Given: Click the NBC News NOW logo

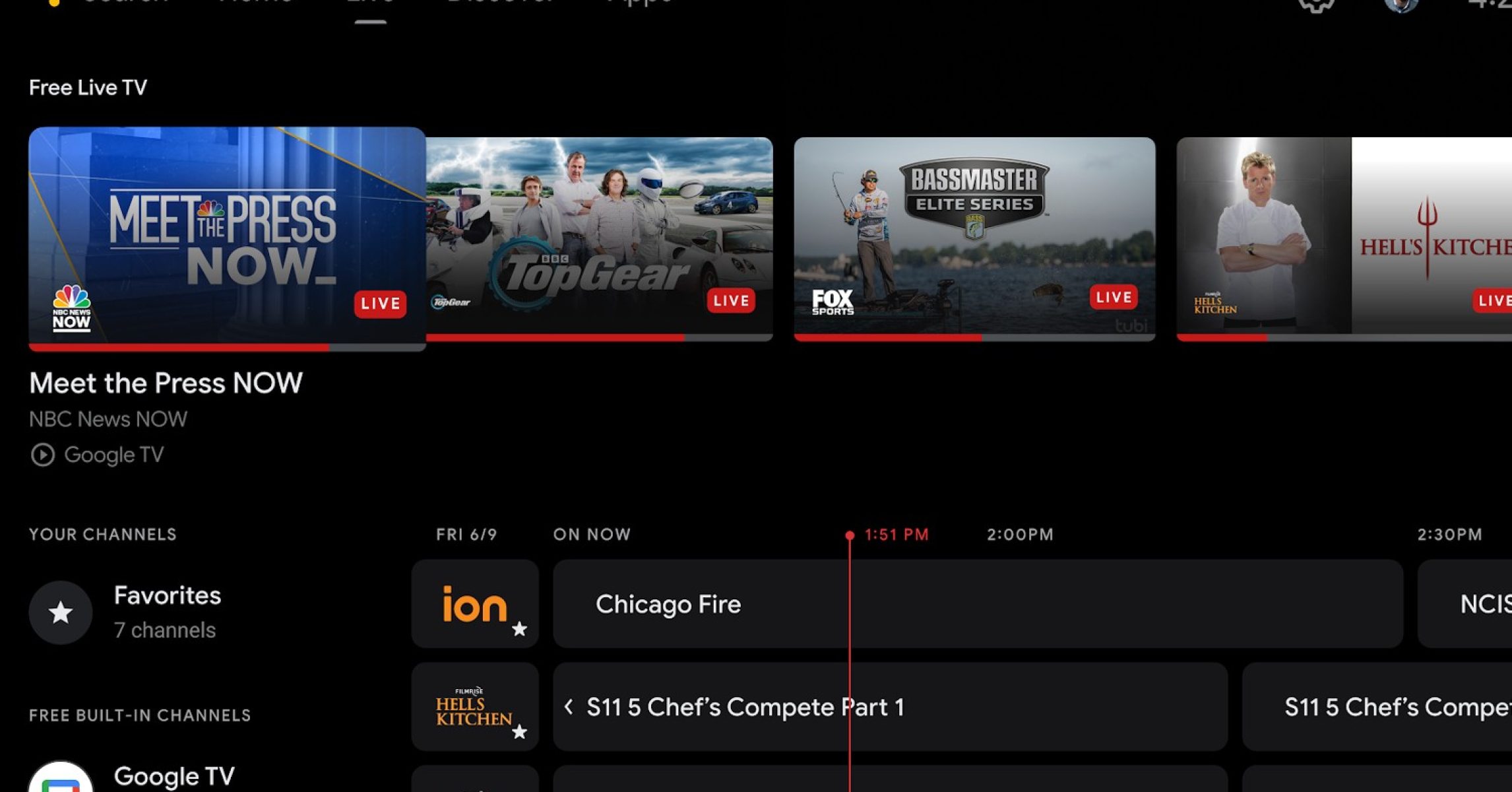Looking at the screenshot, I should (71, 308).
